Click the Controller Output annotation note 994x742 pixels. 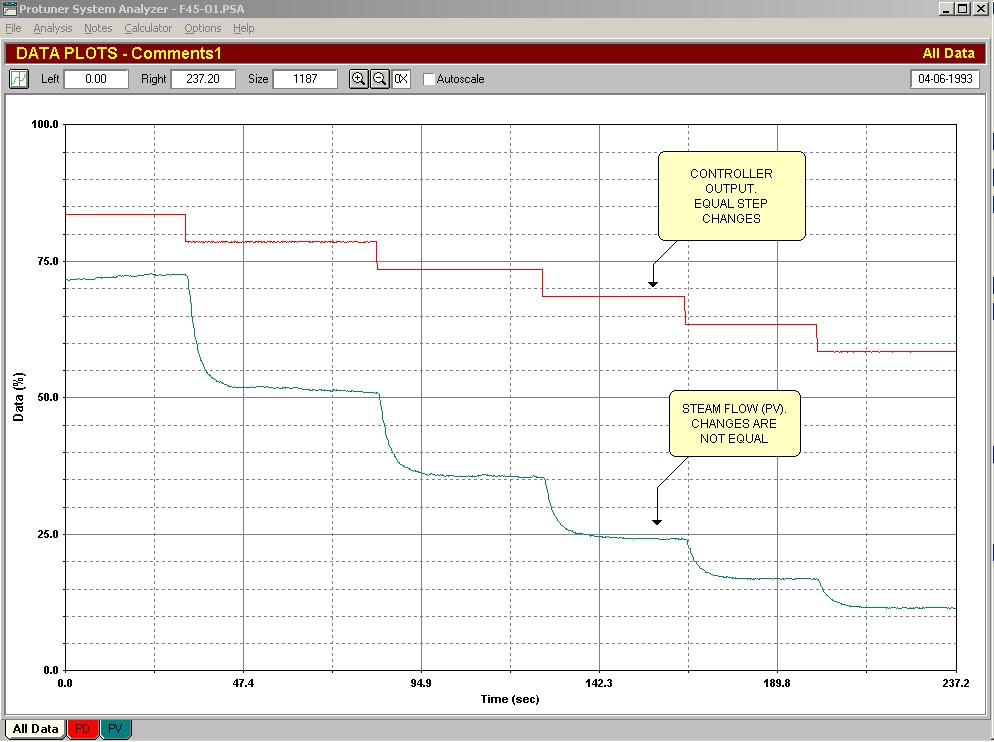pyautogui.click(x=731, y=196)
